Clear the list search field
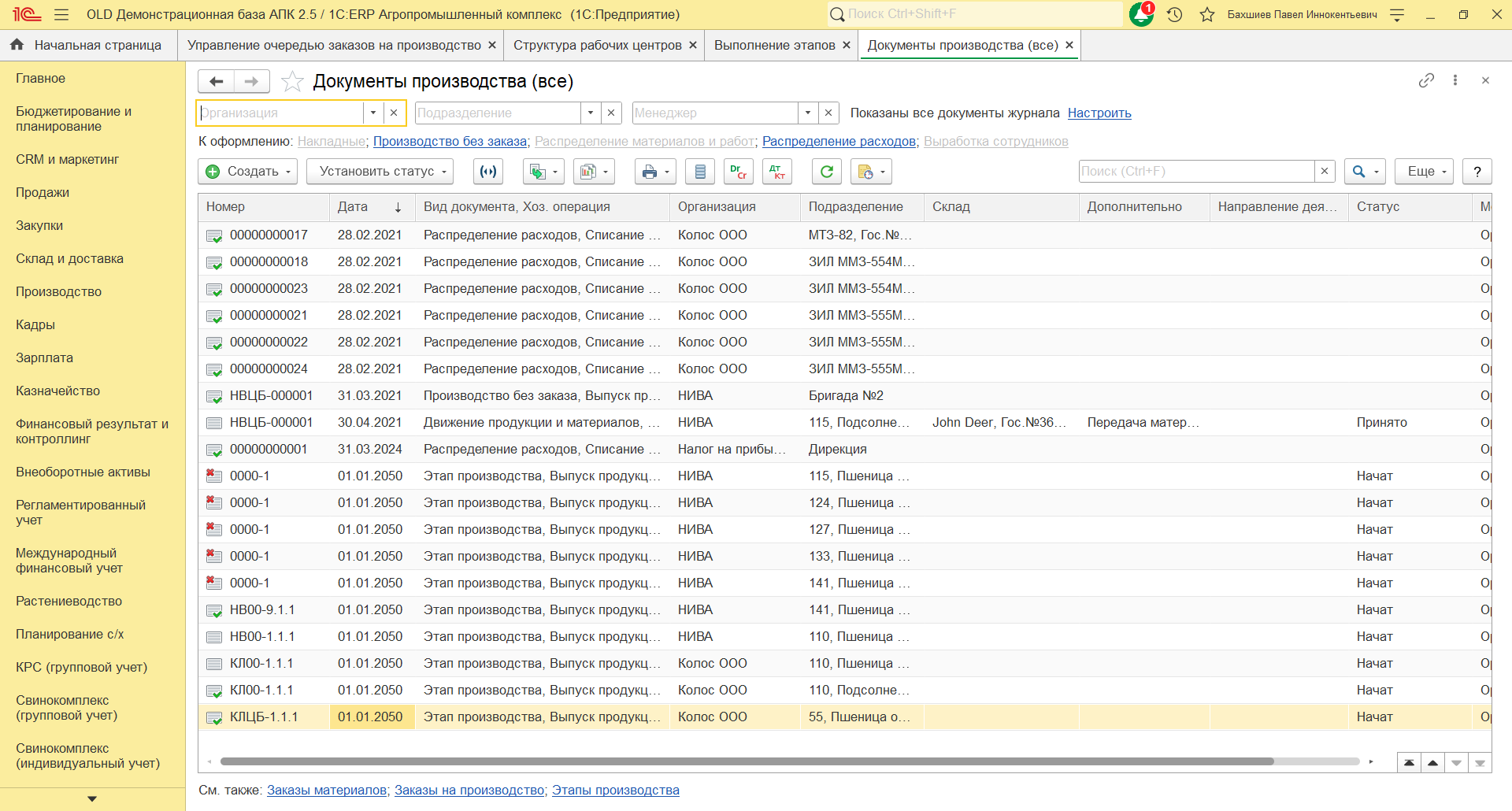The height and width of the screenshot is (811, 1512). (x=1325, y=172)
